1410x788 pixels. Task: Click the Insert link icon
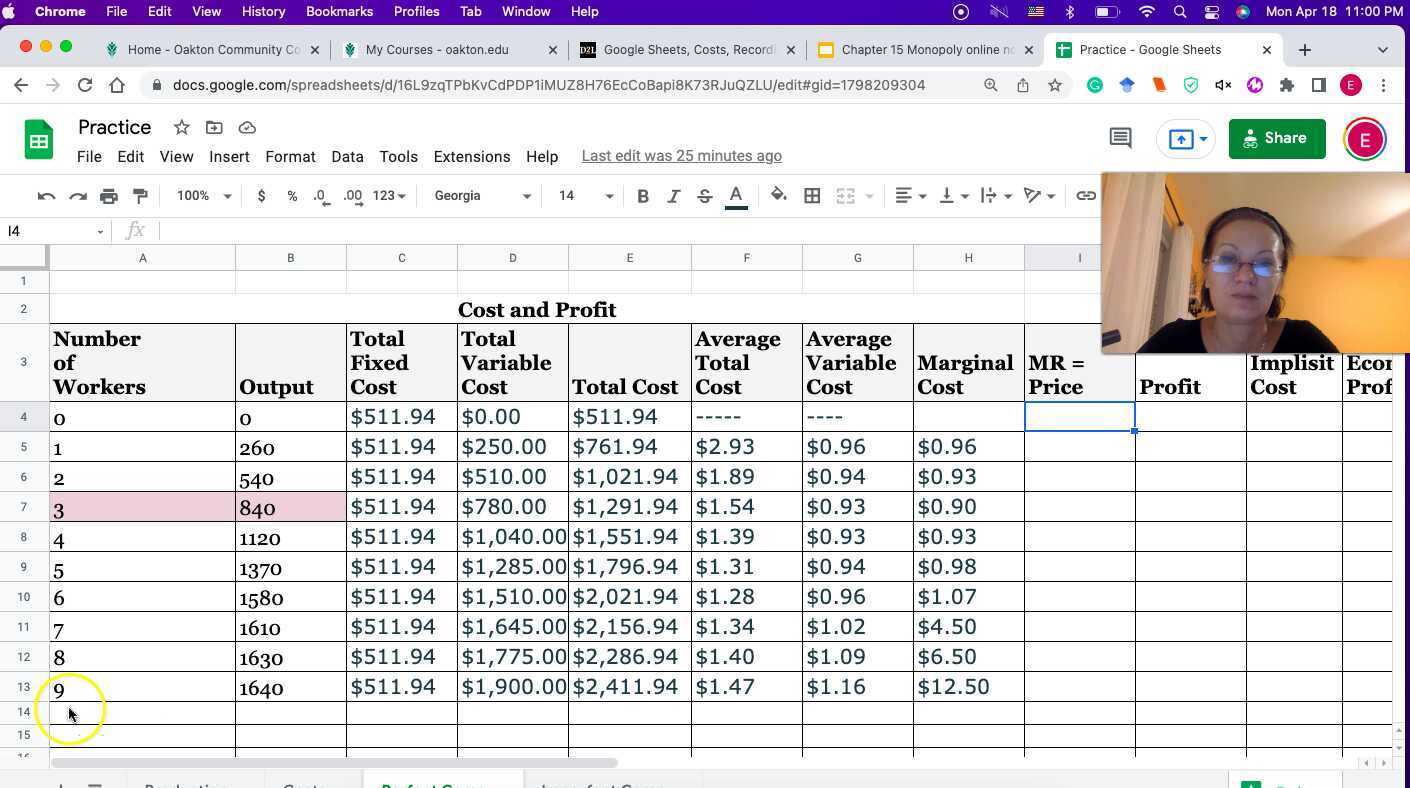1085,196
